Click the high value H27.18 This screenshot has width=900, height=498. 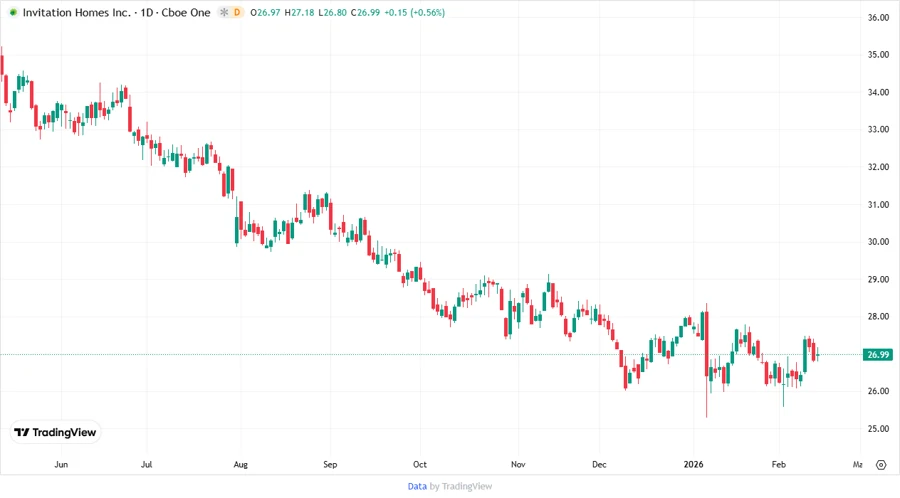300,12
